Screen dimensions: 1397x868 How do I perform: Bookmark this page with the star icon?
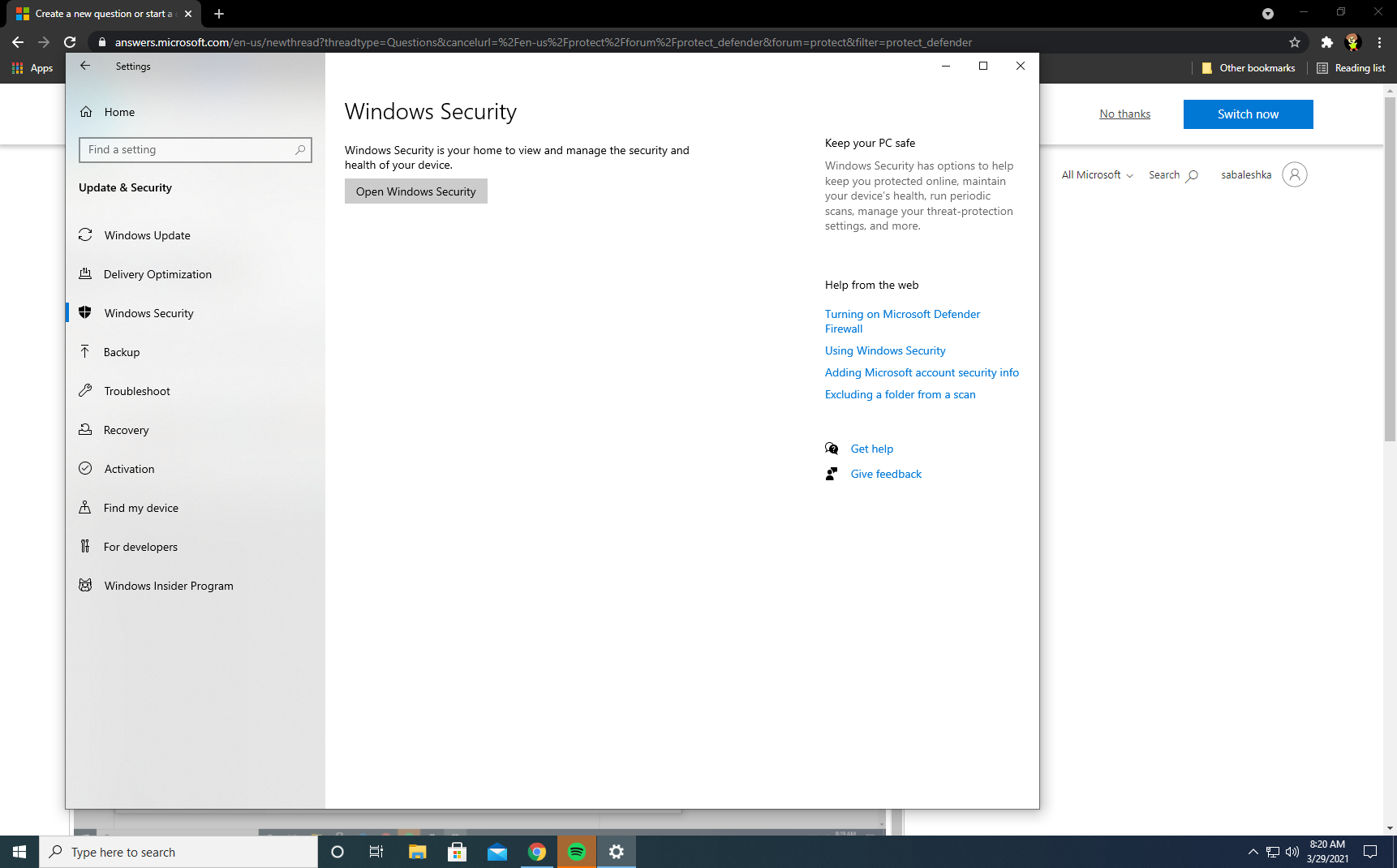pyautogui.click(x=1295, y=42)
